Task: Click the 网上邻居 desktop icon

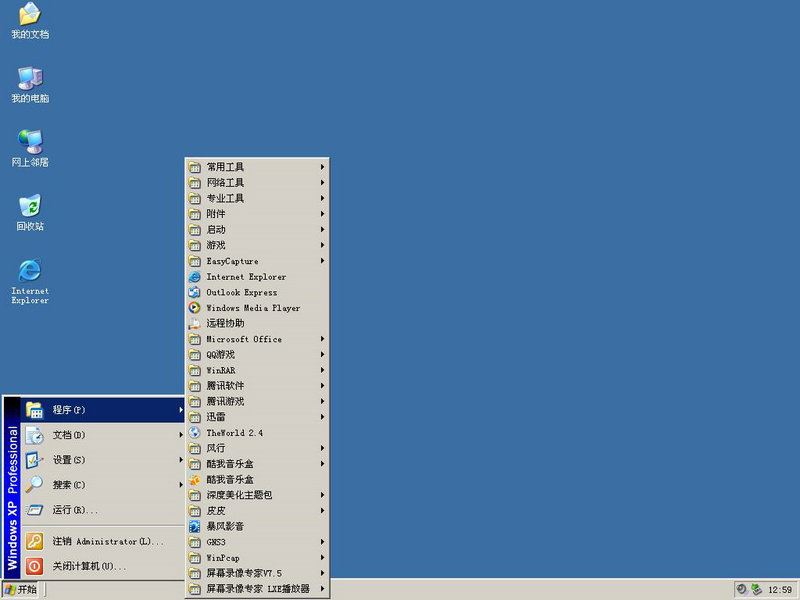Action: click(x=30, y=148)
